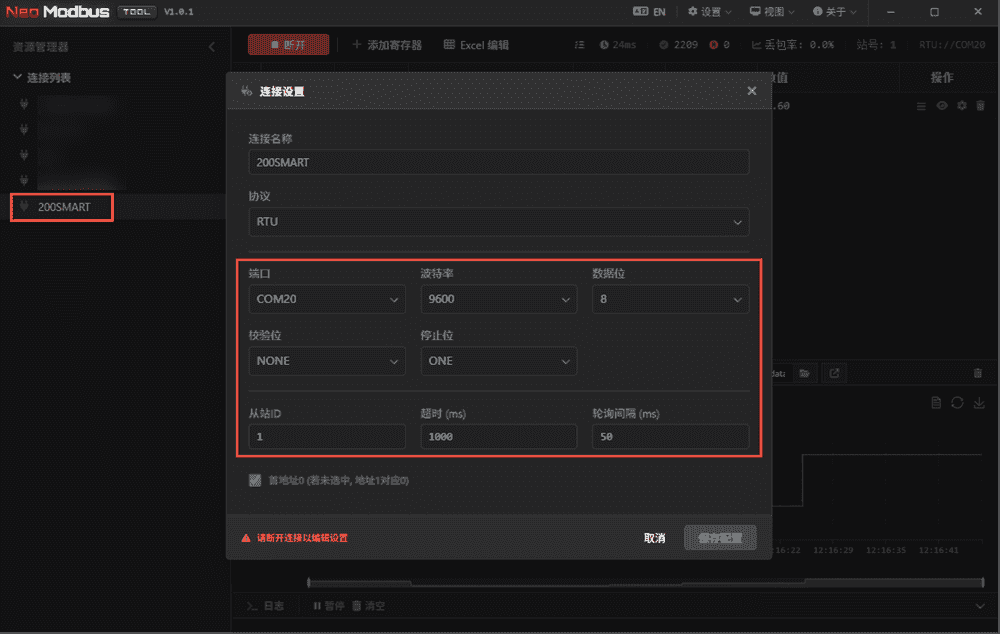Click the export pop-out icon above the chart
Screen dimensions: 1000x634
click(x=833, y=373)
